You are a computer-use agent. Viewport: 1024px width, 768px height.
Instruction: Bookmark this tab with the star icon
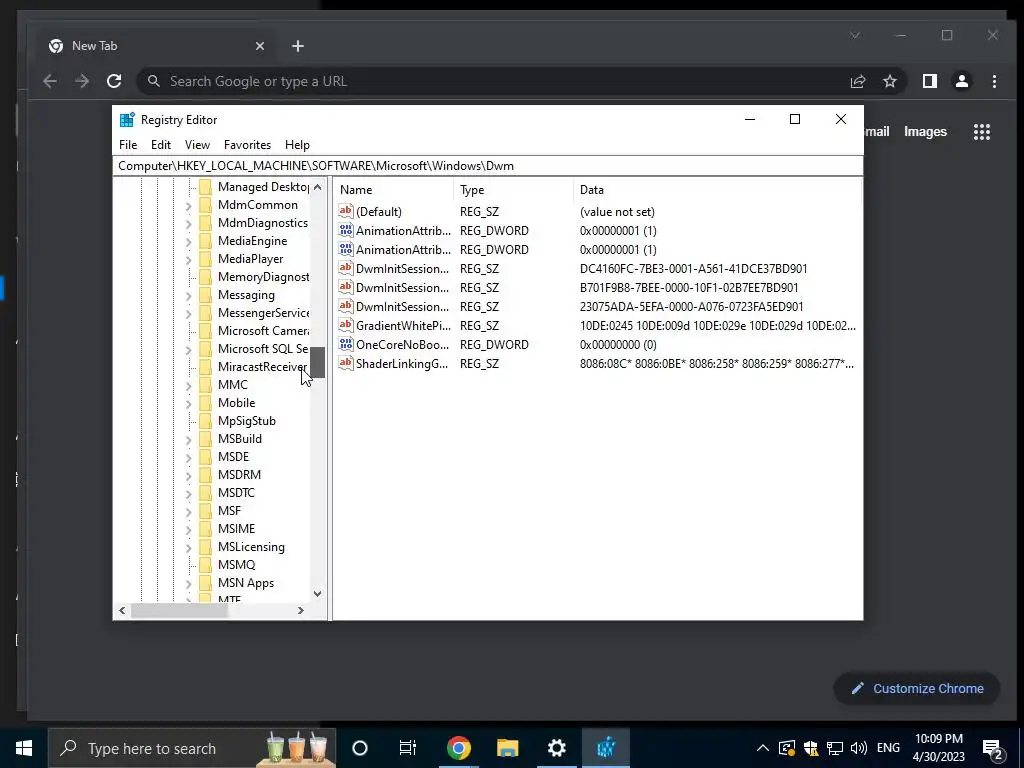tap(889, 81)
